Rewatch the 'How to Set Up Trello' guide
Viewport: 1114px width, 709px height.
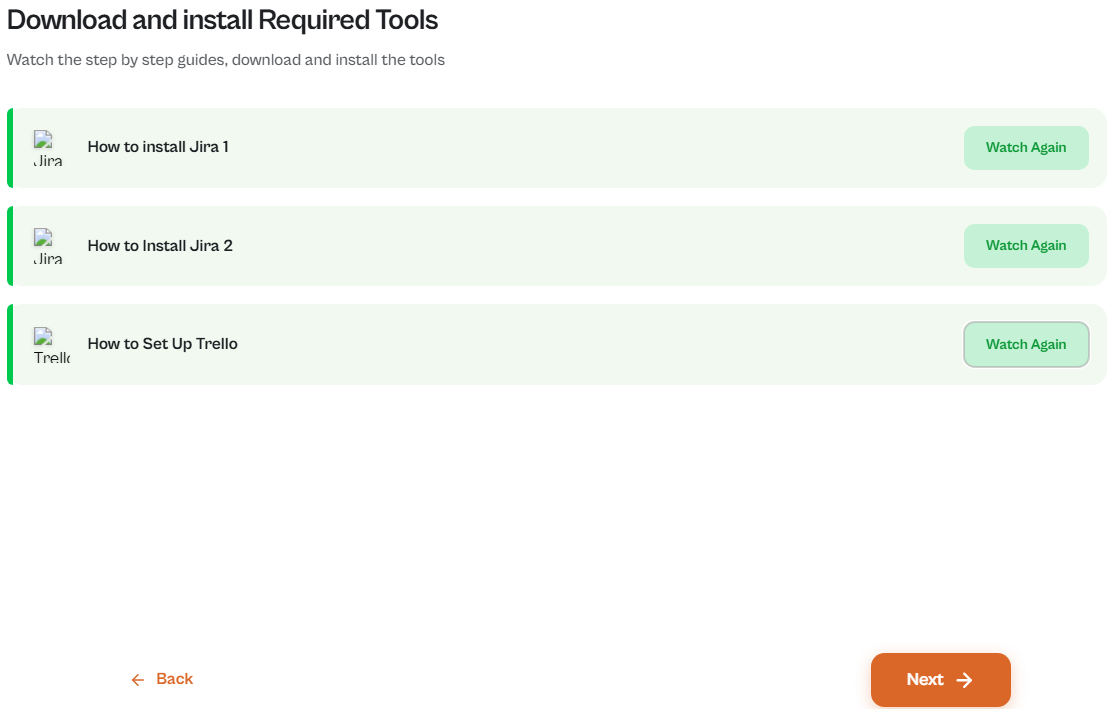click(1026, 345)
